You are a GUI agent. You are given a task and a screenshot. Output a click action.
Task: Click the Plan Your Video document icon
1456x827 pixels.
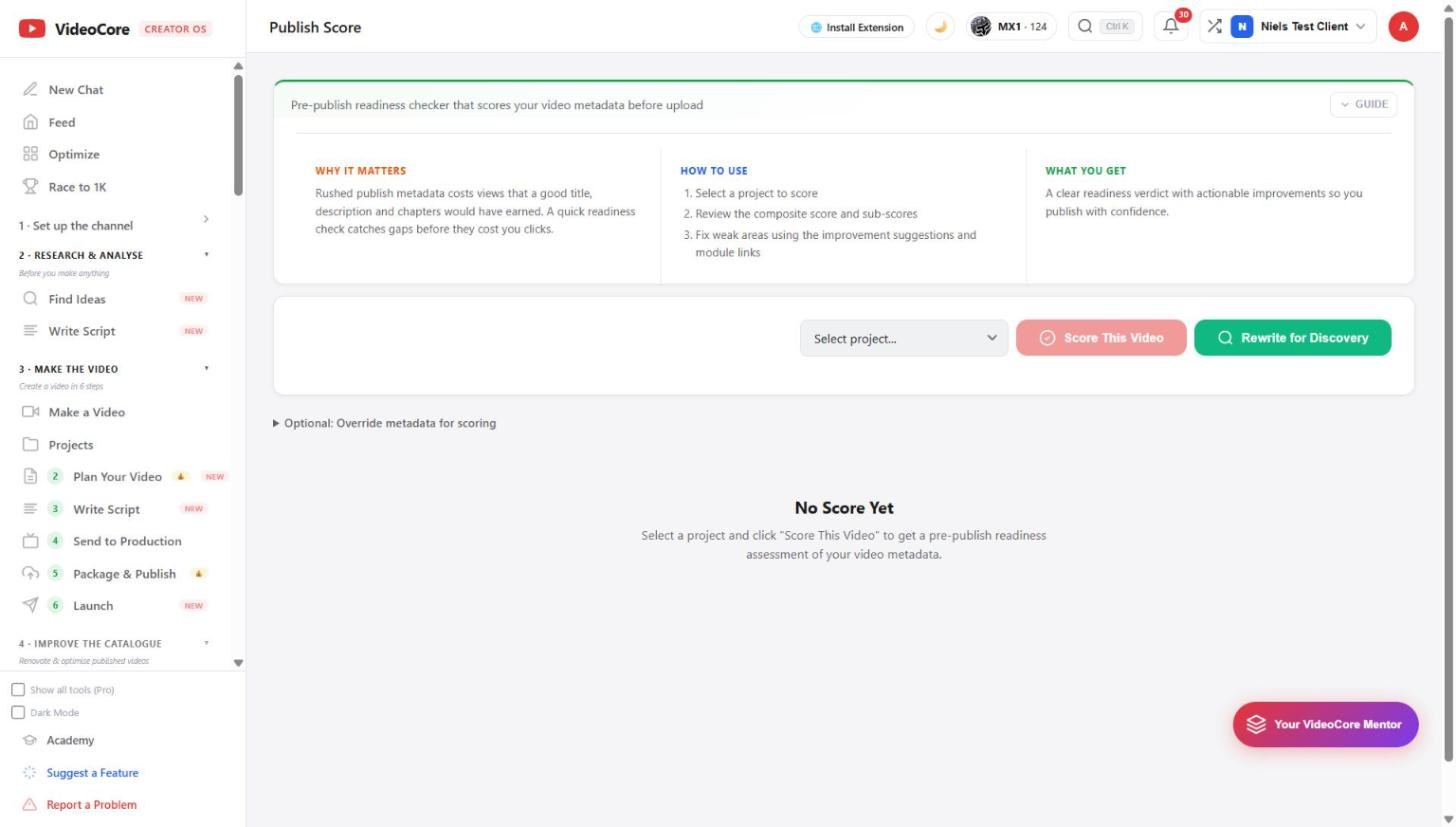(30, 477)
